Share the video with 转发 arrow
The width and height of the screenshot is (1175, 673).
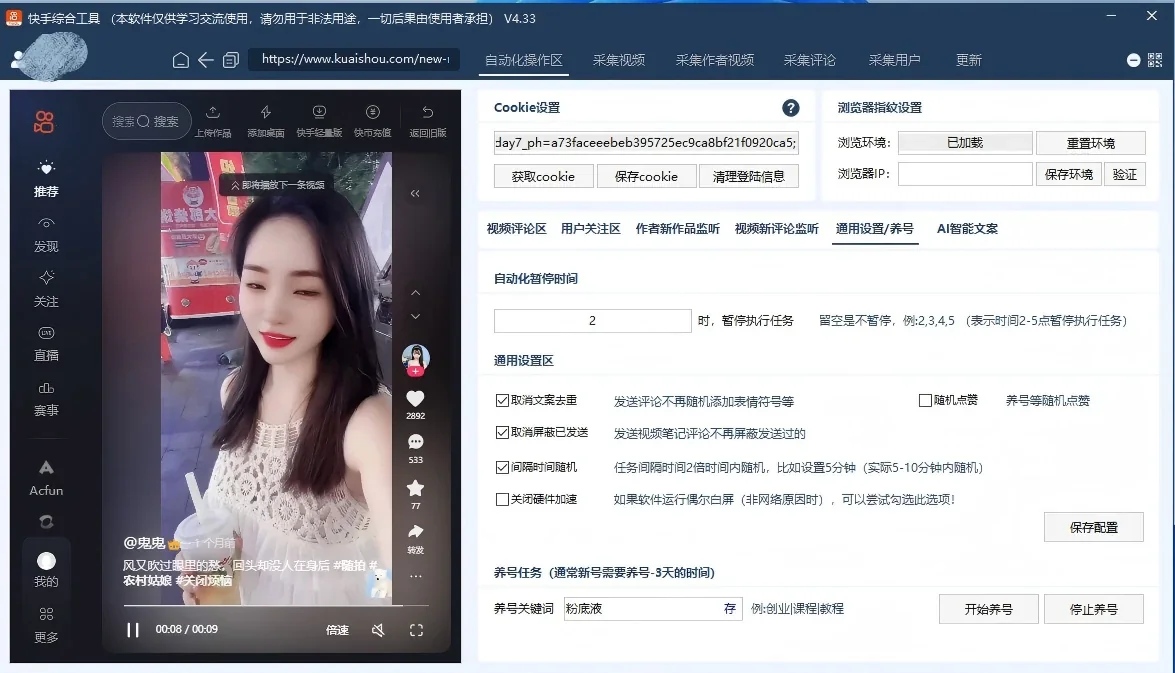(415, 532)
